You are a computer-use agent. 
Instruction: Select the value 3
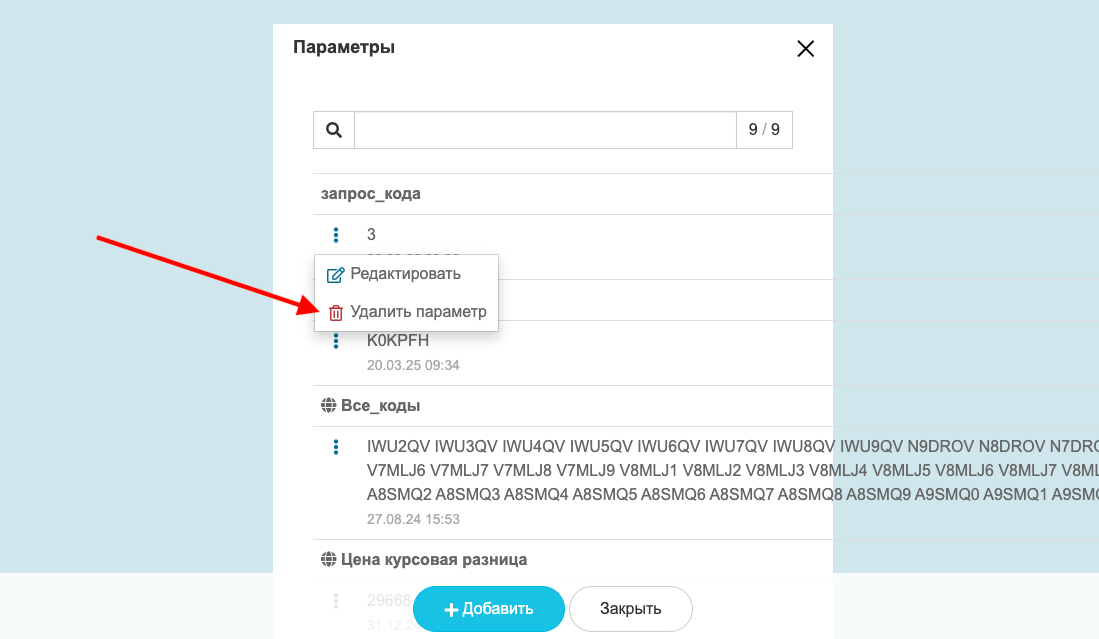[371, 235]
